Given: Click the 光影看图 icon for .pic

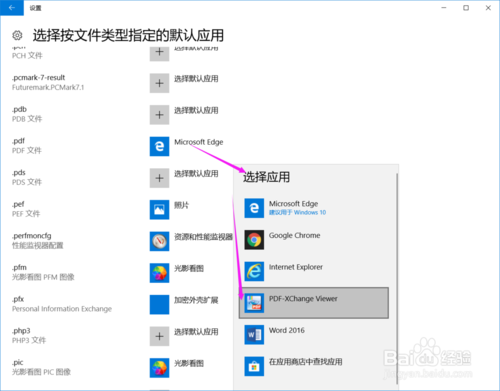Looking at the screenshot, I should coord(159,368).
